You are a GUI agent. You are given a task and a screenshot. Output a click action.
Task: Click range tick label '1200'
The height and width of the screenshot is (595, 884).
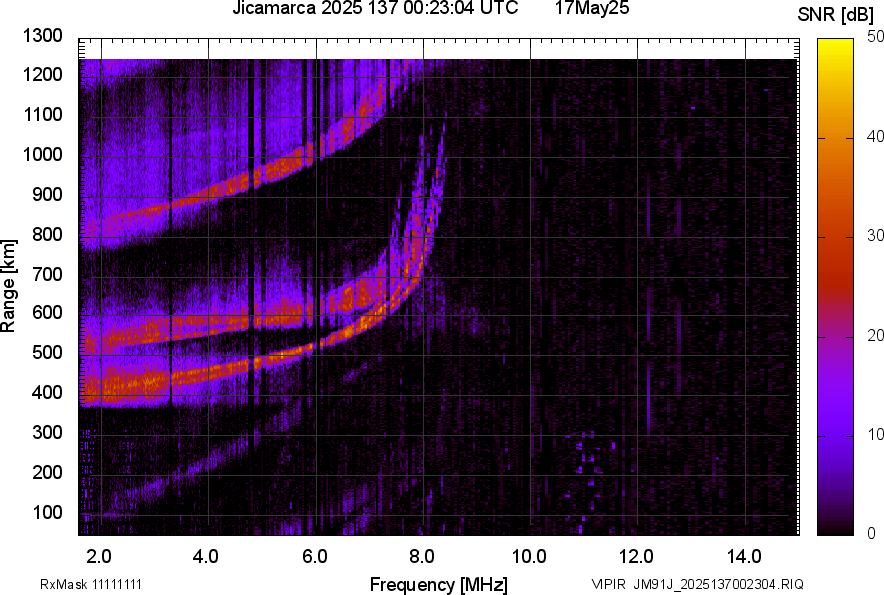pyautogui.click(x=43, y=74)
